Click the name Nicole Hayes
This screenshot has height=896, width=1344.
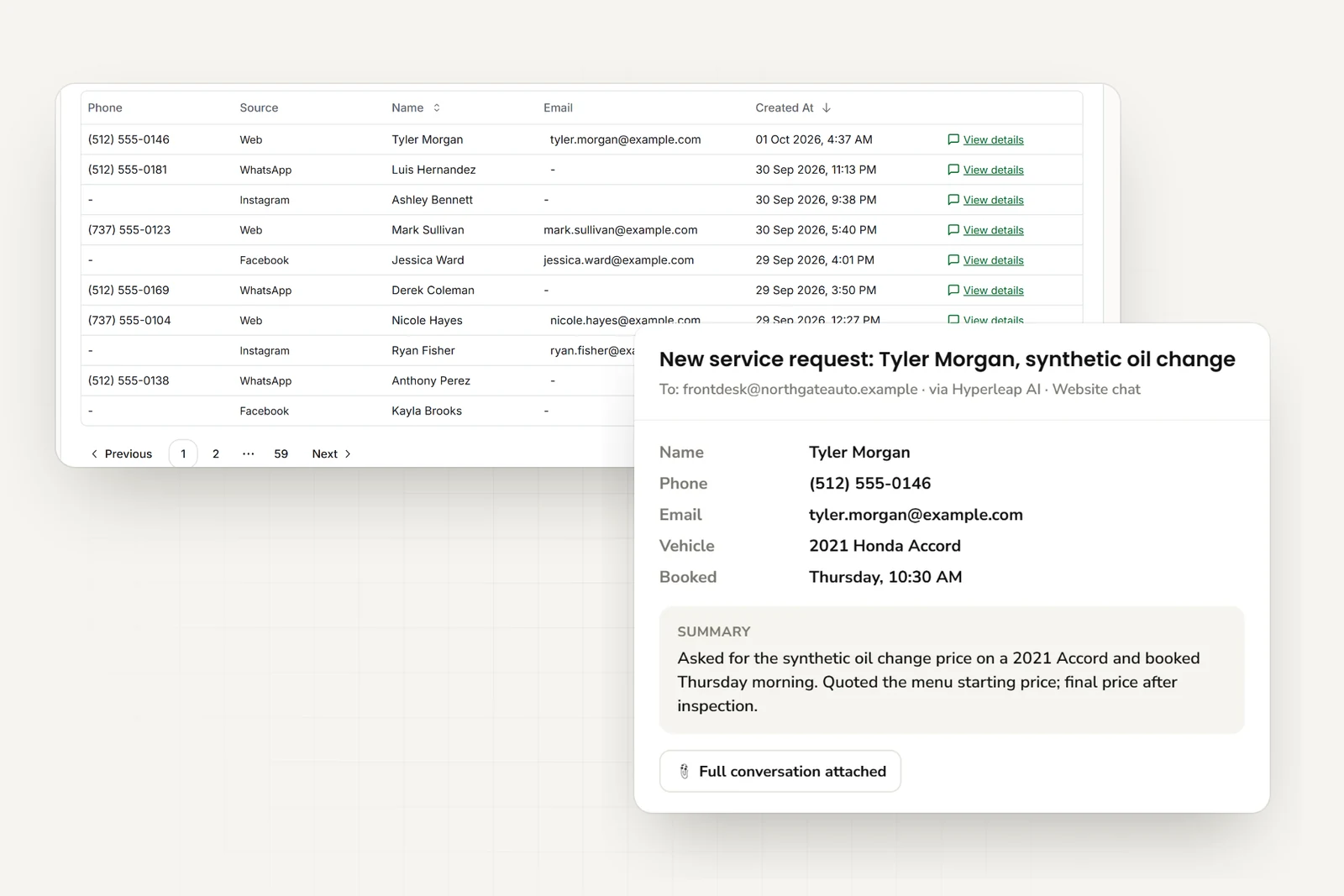pyautogui.click(x=427, y=321)
